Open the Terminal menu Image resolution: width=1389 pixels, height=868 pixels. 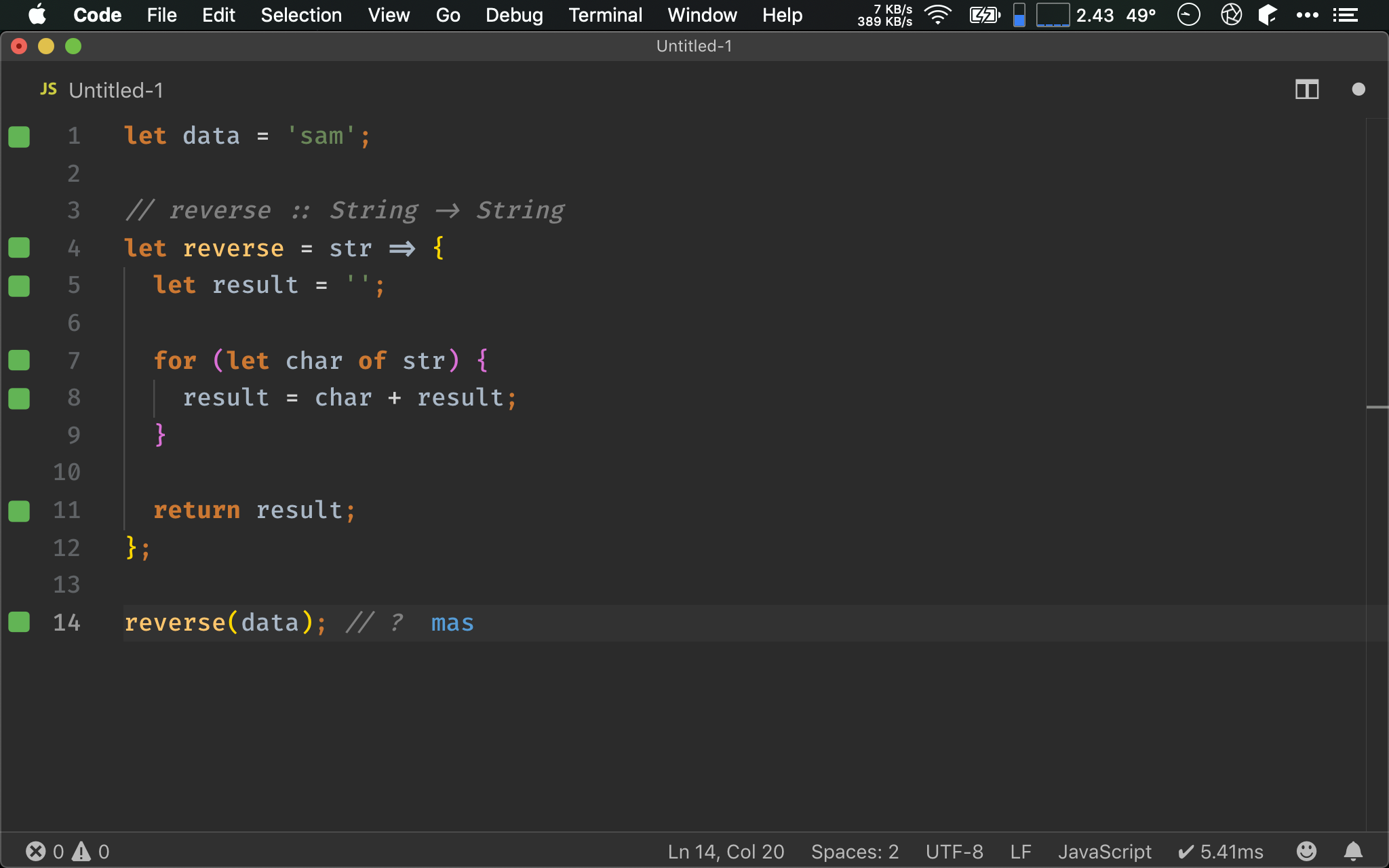click(605, 15)
